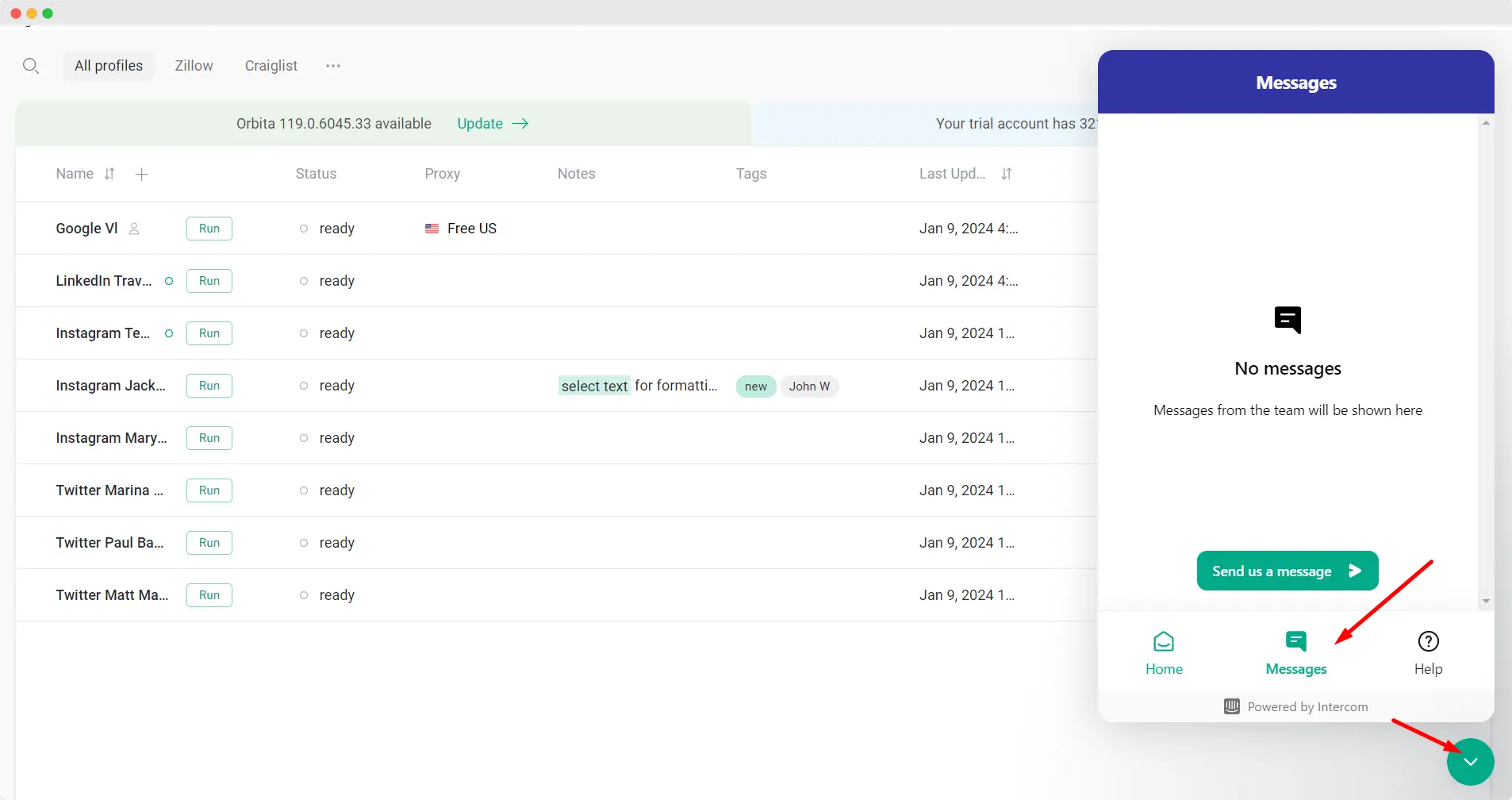Click the Name column sort arrows icon
1512x800 pixels.
(x=109, y=174)
